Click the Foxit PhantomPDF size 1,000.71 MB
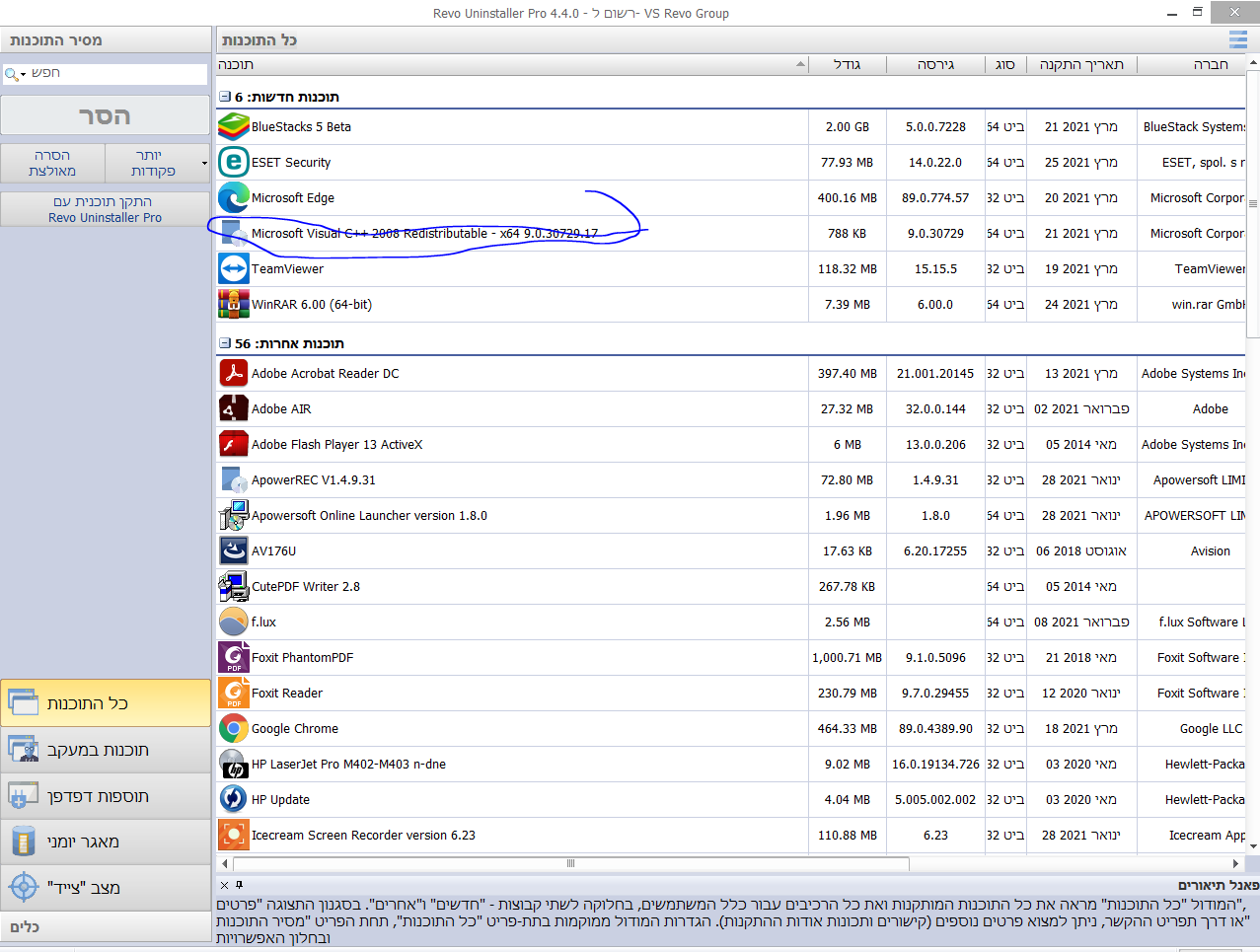 (848, 657)
